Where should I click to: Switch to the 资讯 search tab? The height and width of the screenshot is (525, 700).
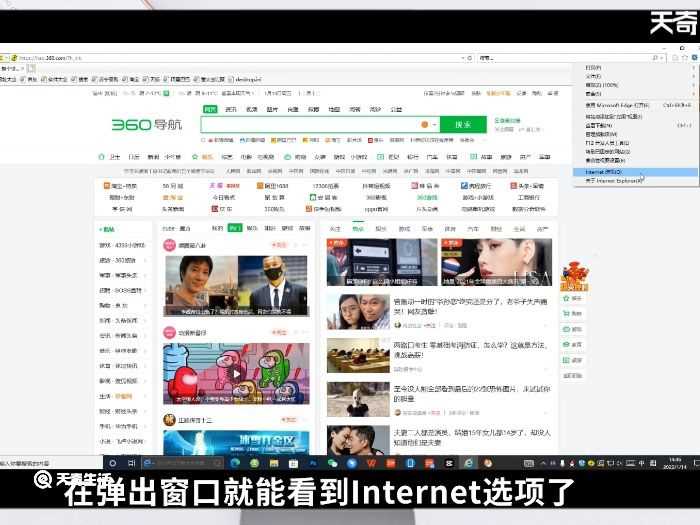[231, 109]
